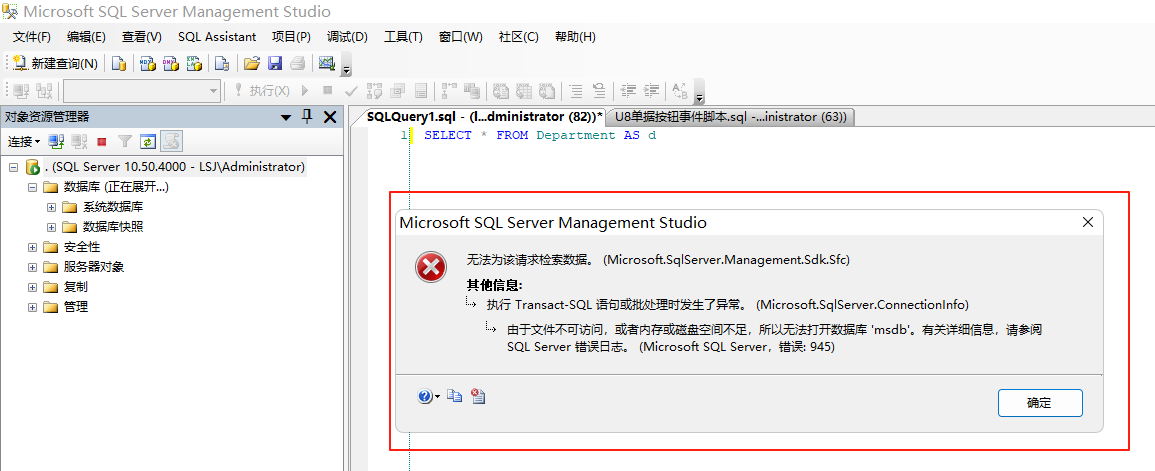
Task: Click the Parse checkmark icon
Action: 351,91
